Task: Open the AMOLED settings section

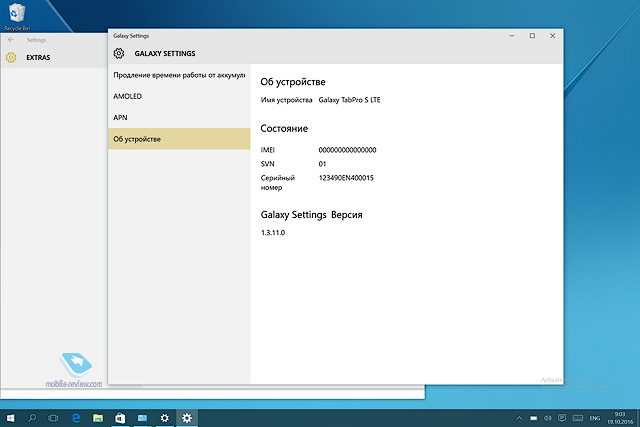Action: tap(179, 96)
